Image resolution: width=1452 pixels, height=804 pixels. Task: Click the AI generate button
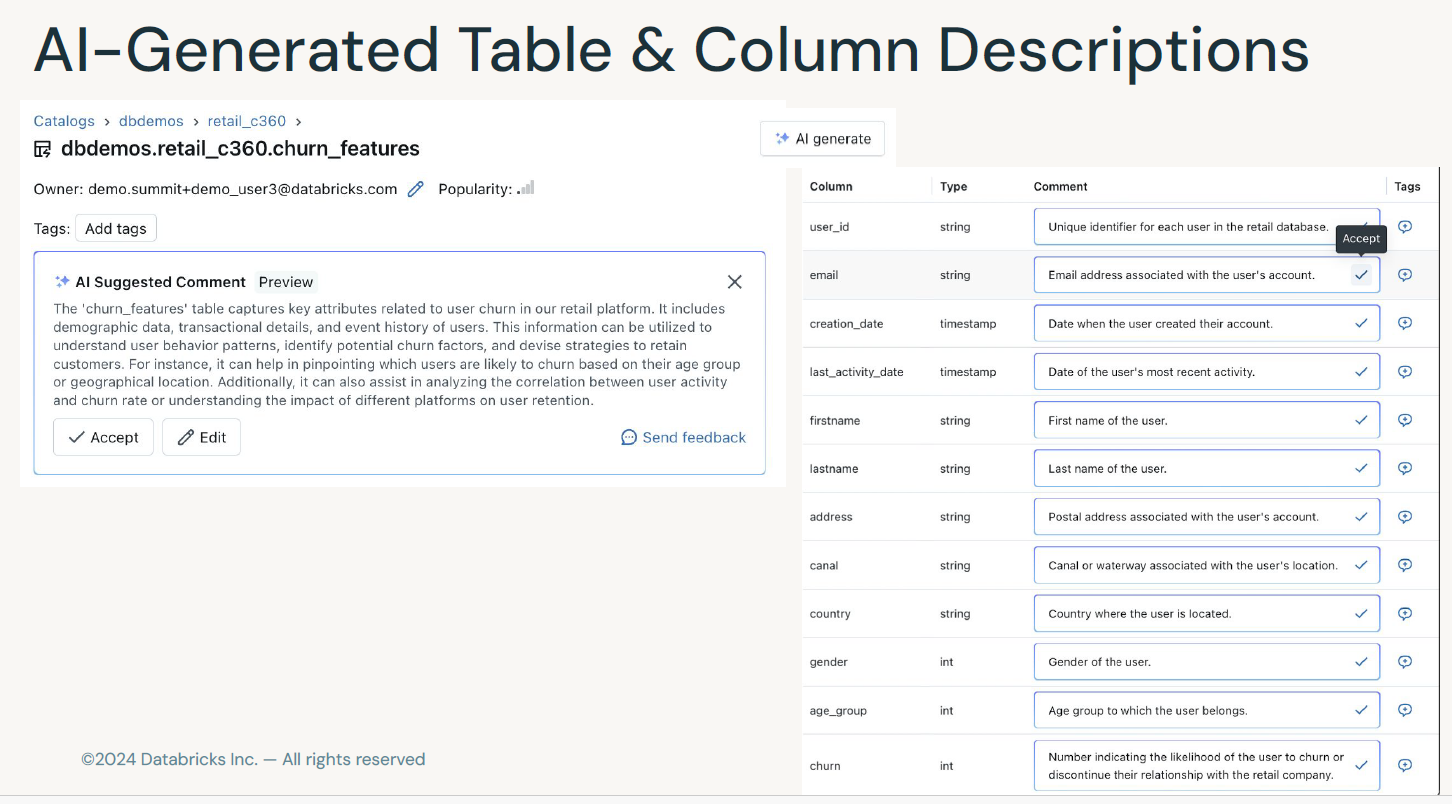[x=822, y=139]
